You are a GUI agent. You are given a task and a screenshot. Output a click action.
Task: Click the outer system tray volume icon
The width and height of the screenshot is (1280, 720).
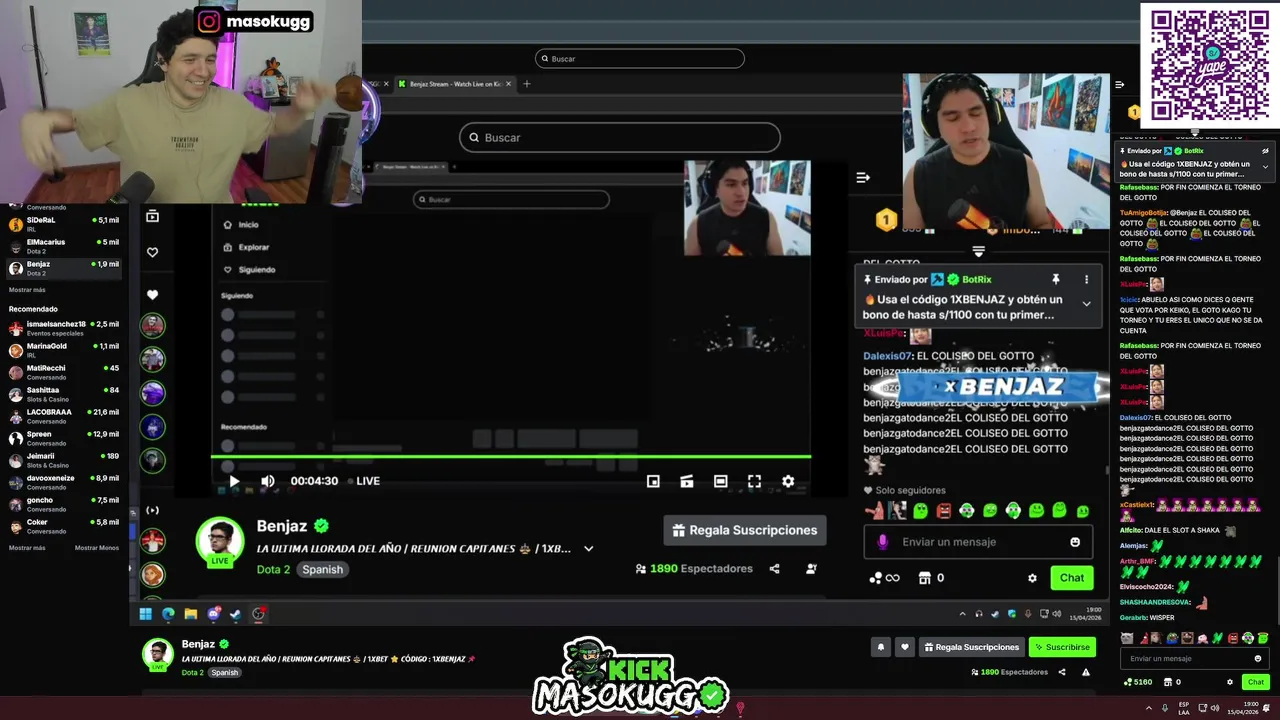tap(1215, 708)
